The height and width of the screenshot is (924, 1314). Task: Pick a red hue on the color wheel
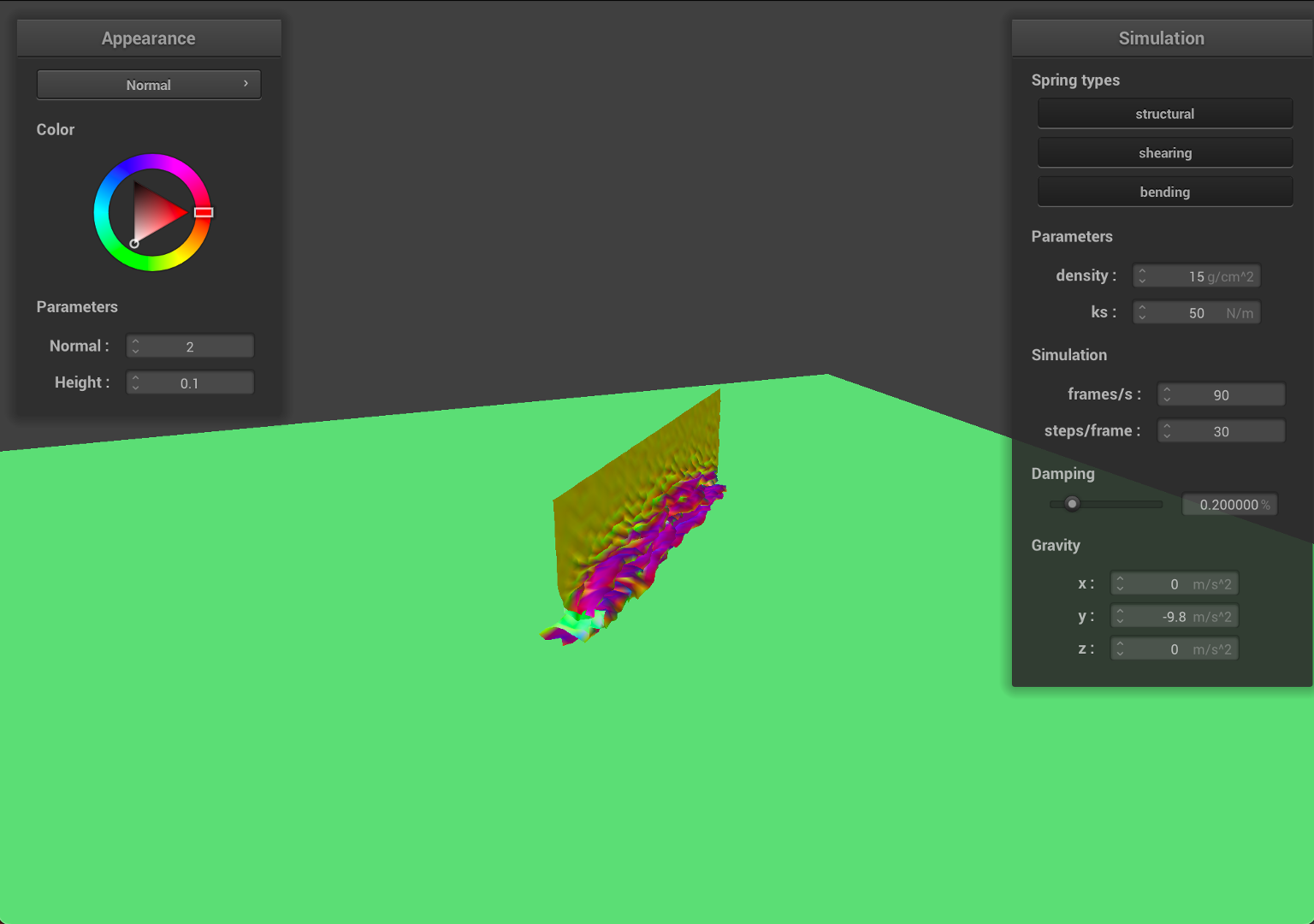coord(205,213)
